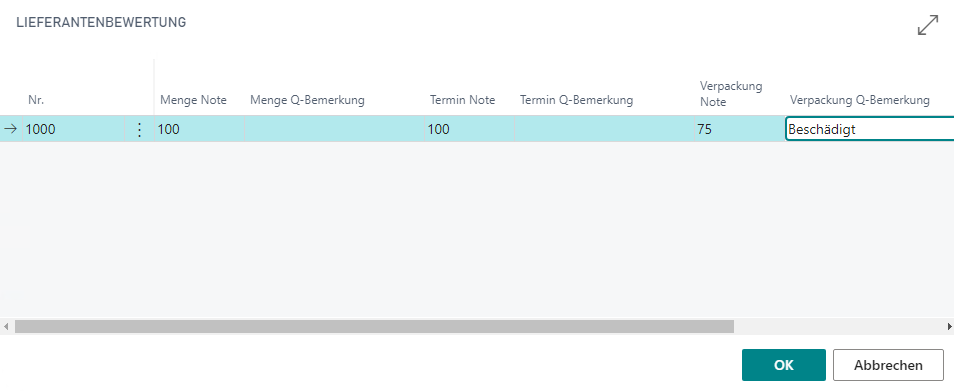The height and width of the screenshot is (392, 954).
Task: Cancel with the Abbrechen button
Action: [x=888, y=365]
